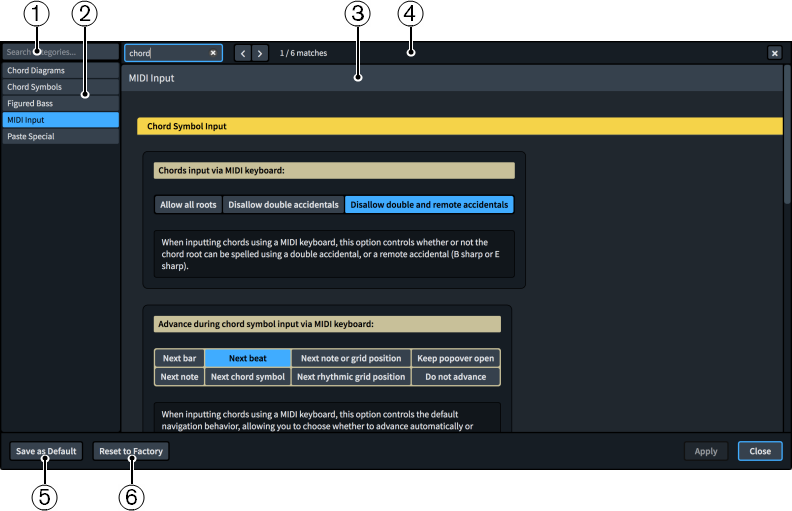The height and width of the screenshot is (511, 792).
Task: Open the Chord Diagrams category
Action: (61, 70)
